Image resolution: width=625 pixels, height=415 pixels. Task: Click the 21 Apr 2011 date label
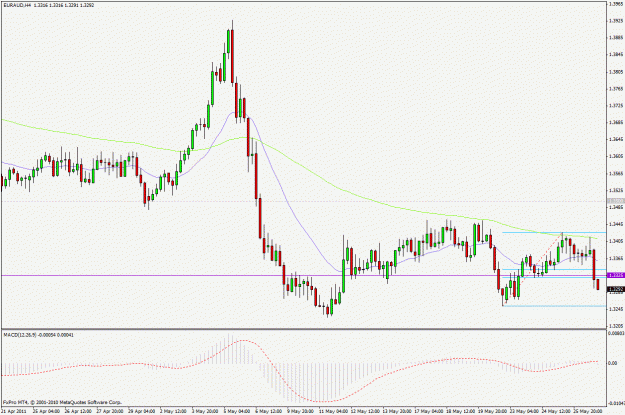(14, 411)
